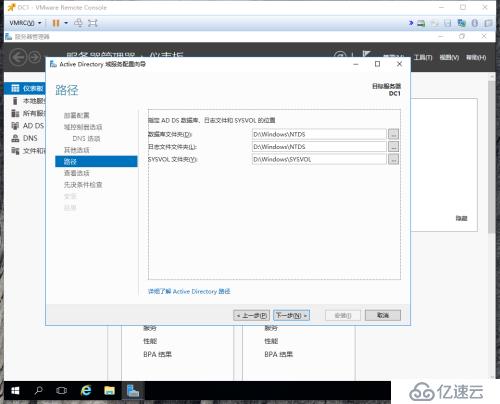This screenshot has width=500, height=404.
Task: Select the highlighted 路径 wizard step
Action: (x=96, y=161)
